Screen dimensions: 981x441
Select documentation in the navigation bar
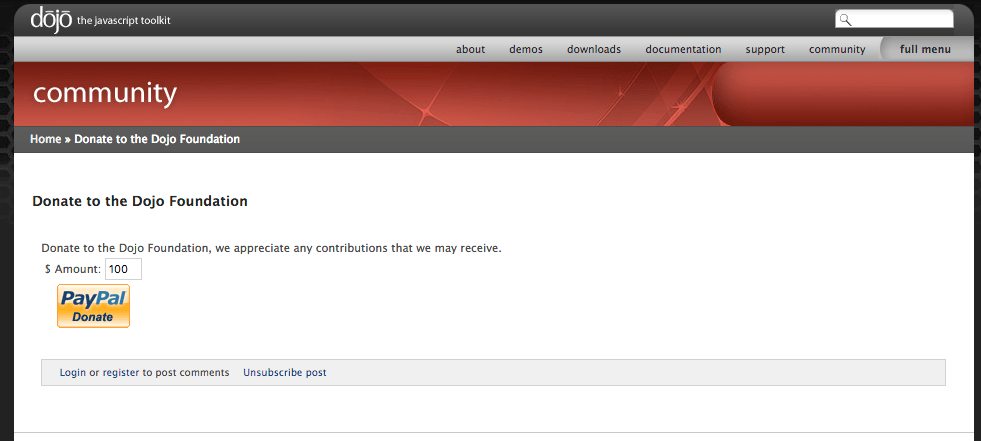[x=683, y=49]
